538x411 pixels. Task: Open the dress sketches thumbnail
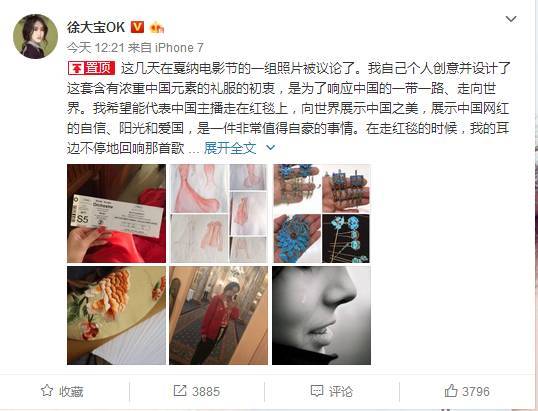pos(219,213)
